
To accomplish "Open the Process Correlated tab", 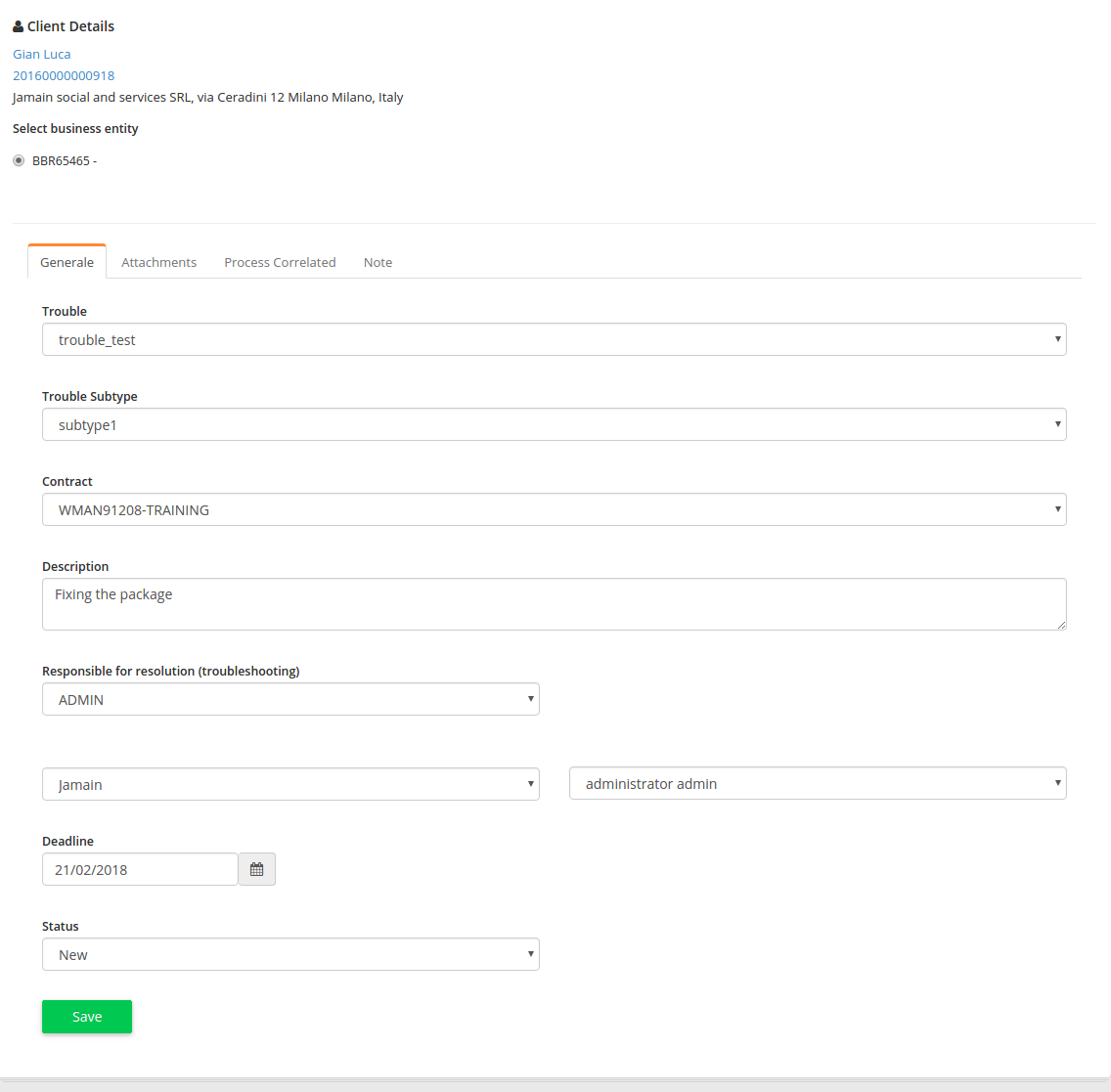I will (280, 262).
